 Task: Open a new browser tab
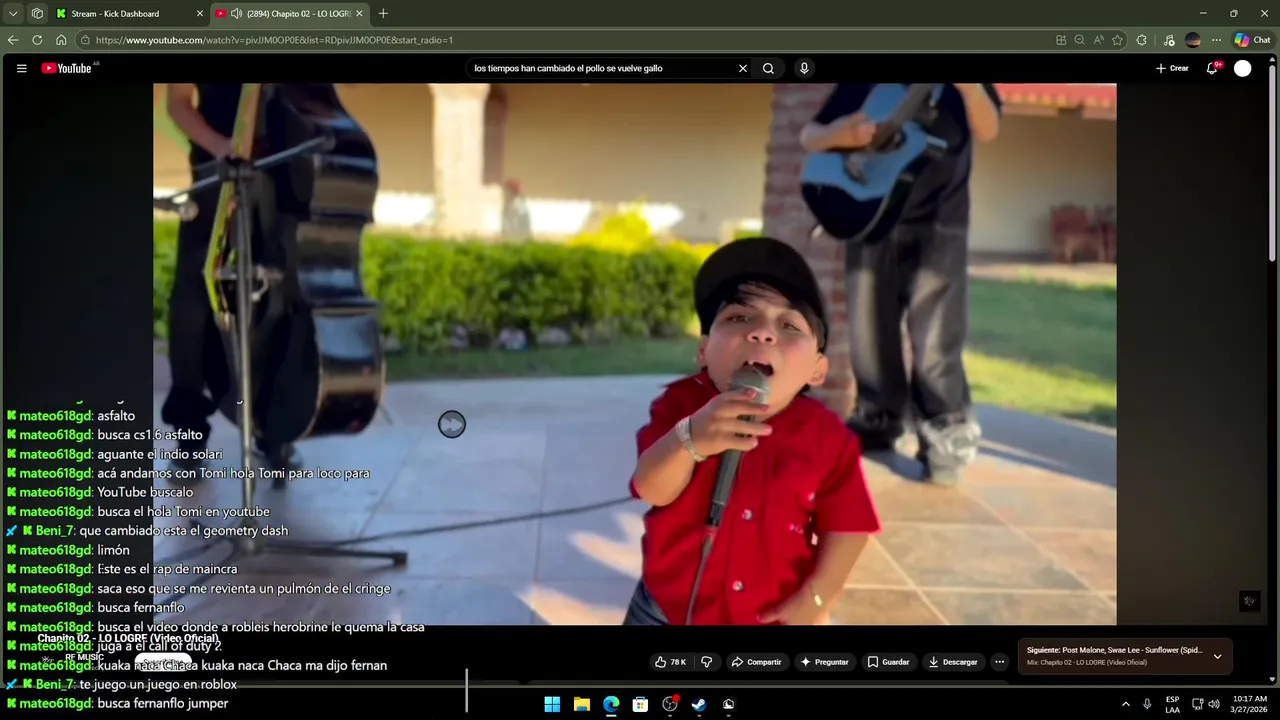[383, 14]
